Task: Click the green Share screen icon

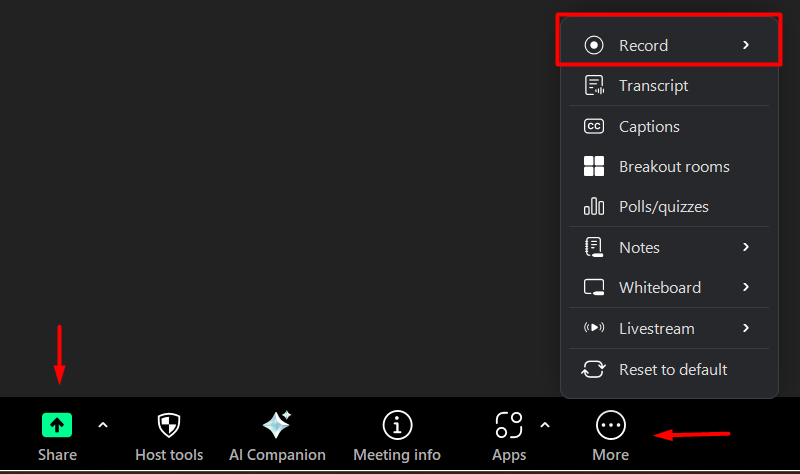Action: pyautogui.click(x=57, y=425)
